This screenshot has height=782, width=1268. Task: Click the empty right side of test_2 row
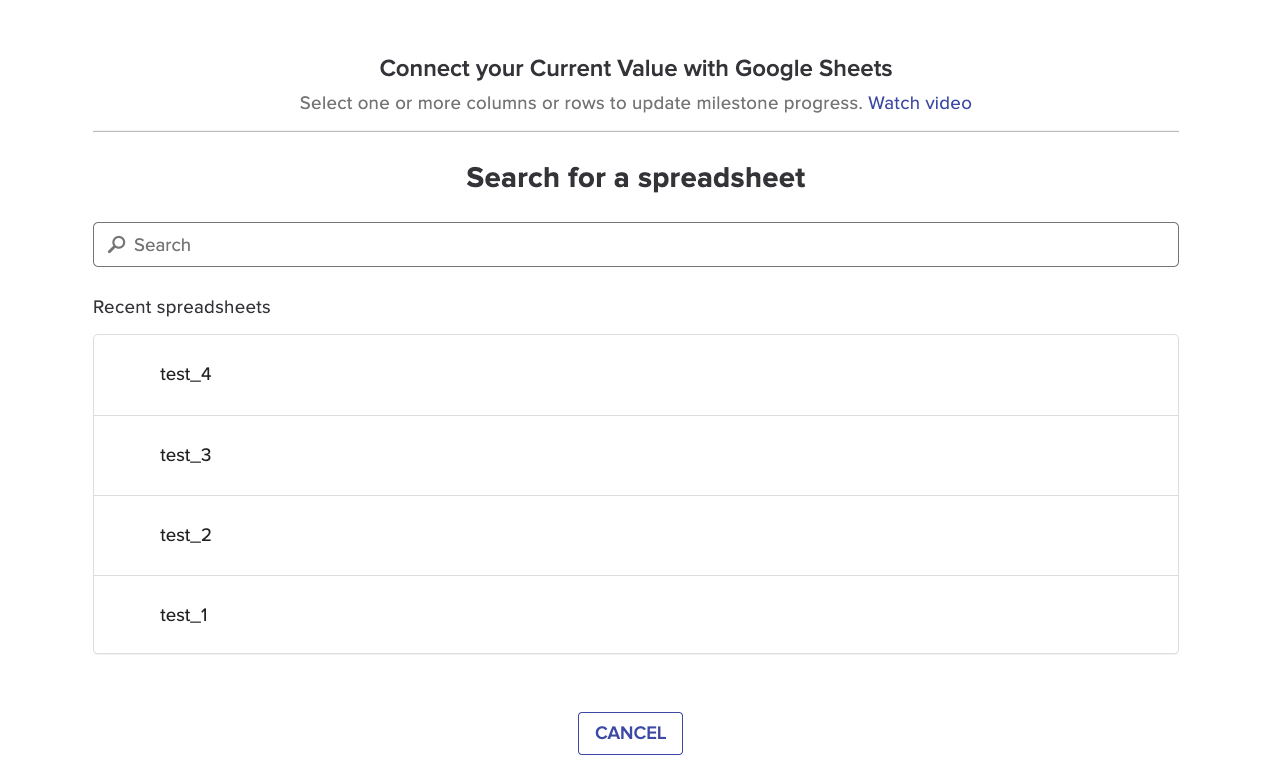(900, 535)
